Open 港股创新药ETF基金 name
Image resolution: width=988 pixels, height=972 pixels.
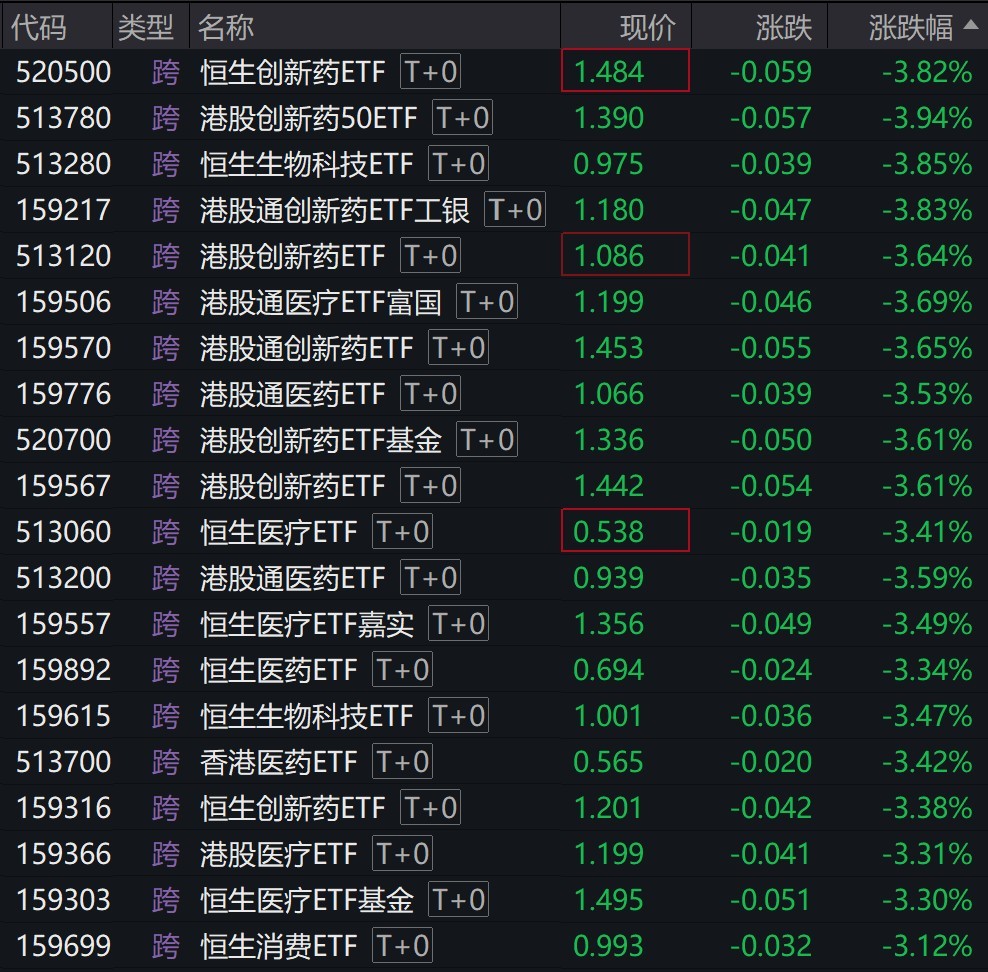321,440
